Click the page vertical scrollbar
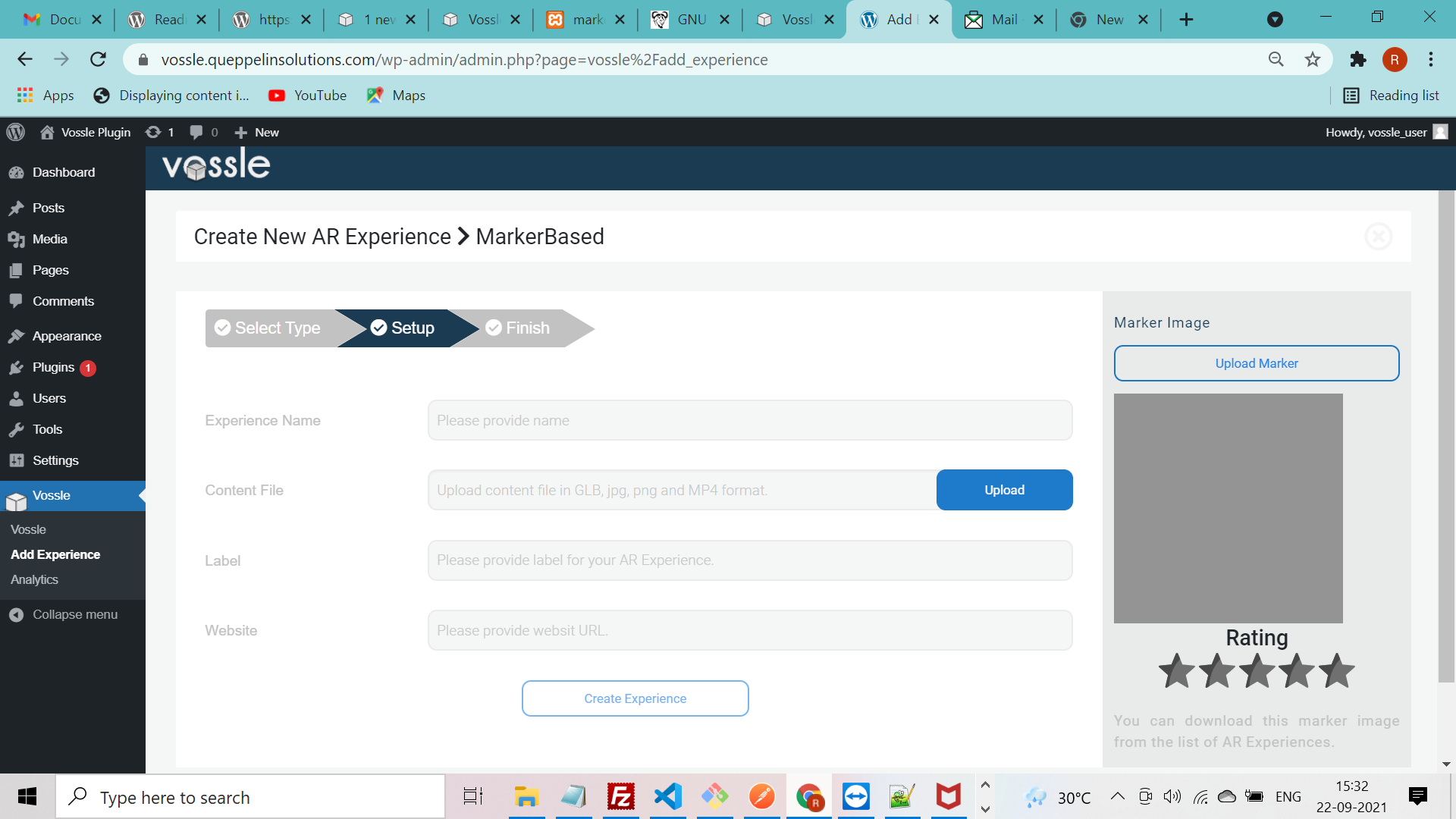Image resolution: width=1456 pixels, height=819 pixels. (1446, 436)
